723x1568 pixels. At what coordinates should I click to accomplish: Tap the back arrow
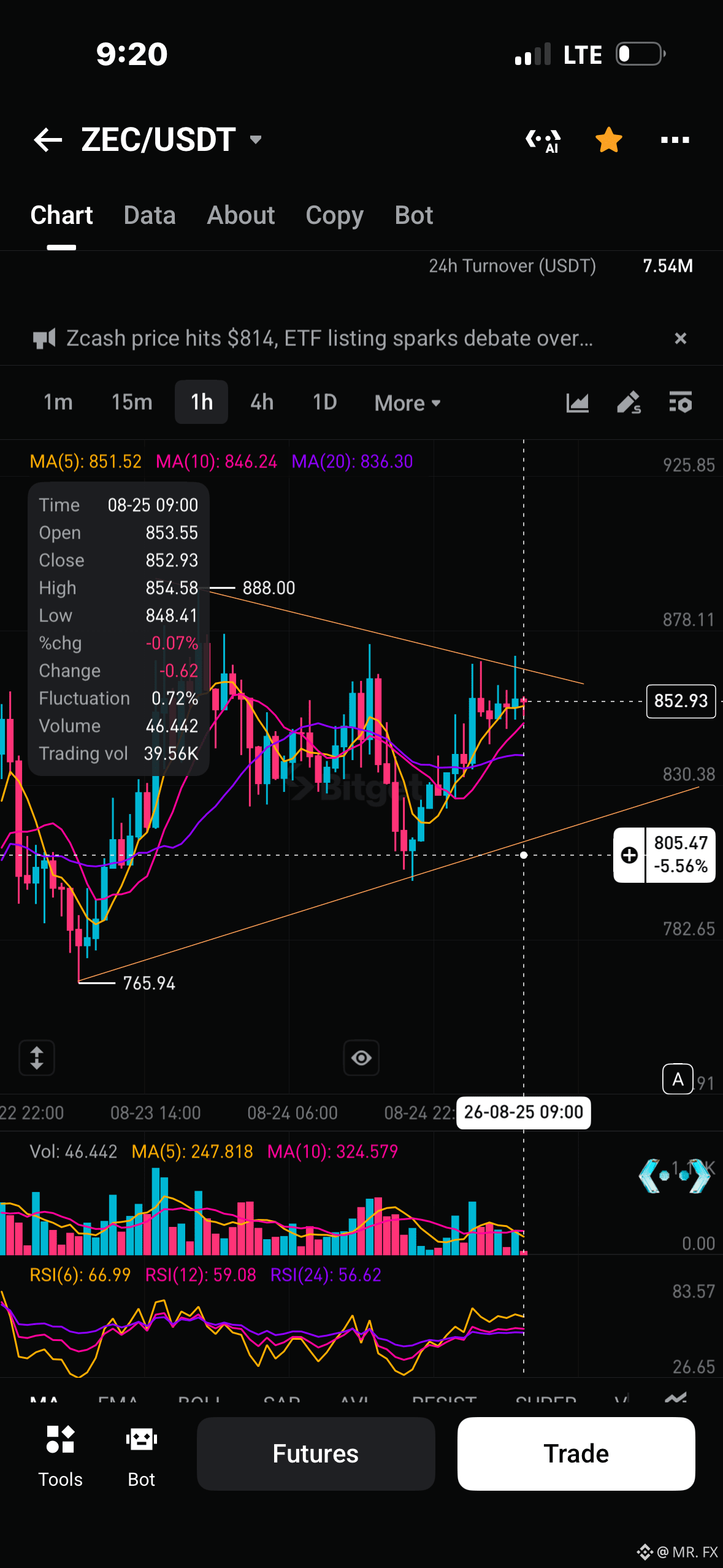point(48,140)
